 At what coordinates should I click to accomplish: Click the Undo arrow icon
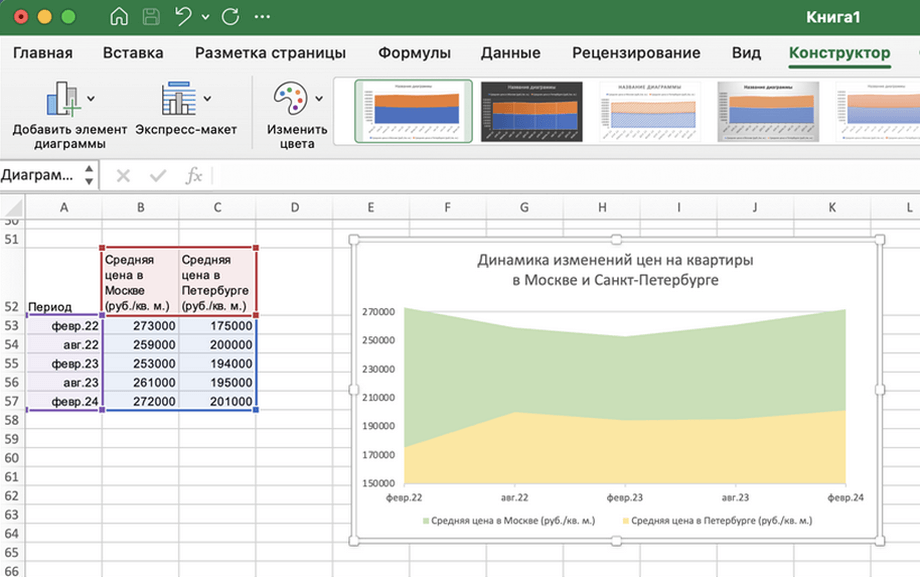point(183,16)
